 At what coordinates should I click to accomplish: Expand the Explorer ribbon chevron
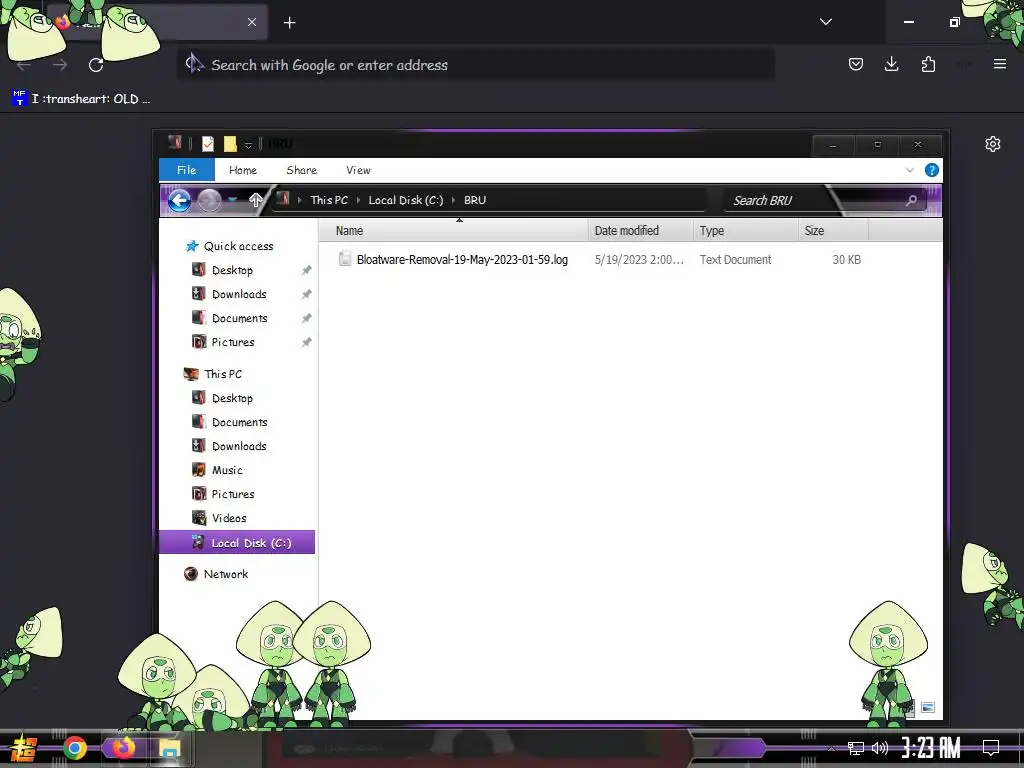pyautogui.click(x=910, y=170)
